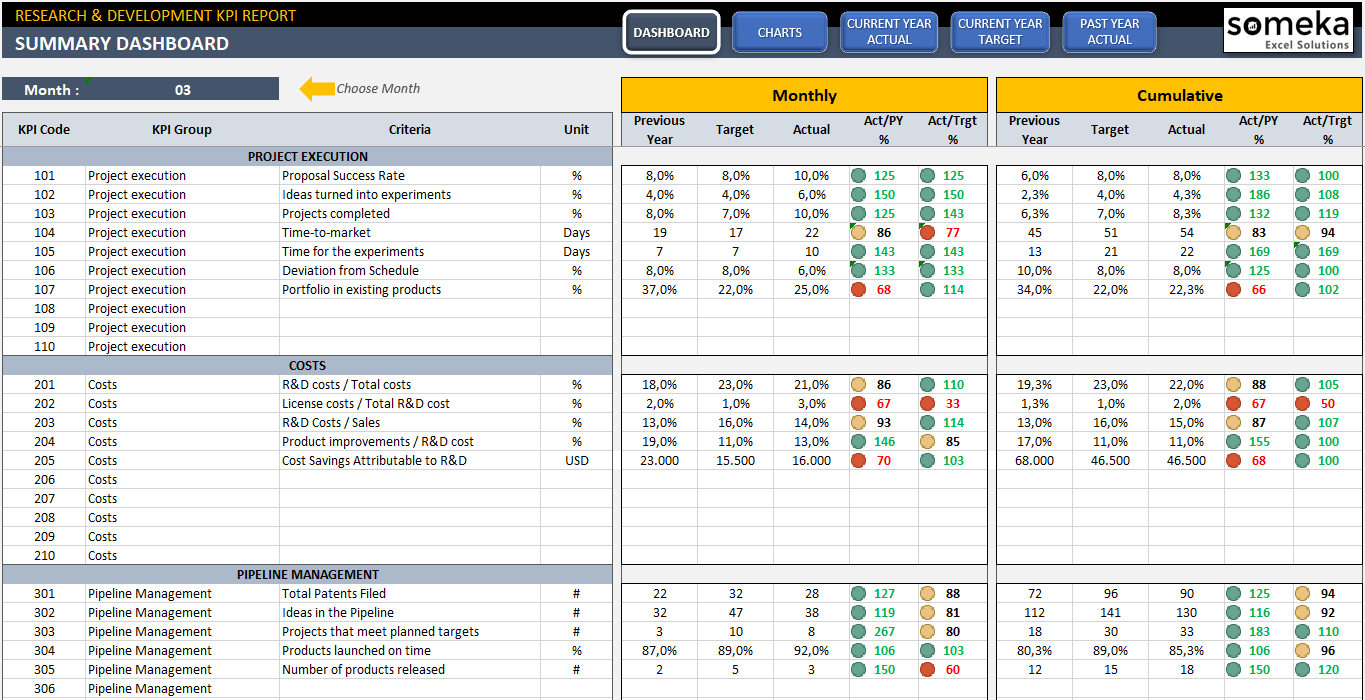Click the green indicator beside Proposal Success Rate

857,175
